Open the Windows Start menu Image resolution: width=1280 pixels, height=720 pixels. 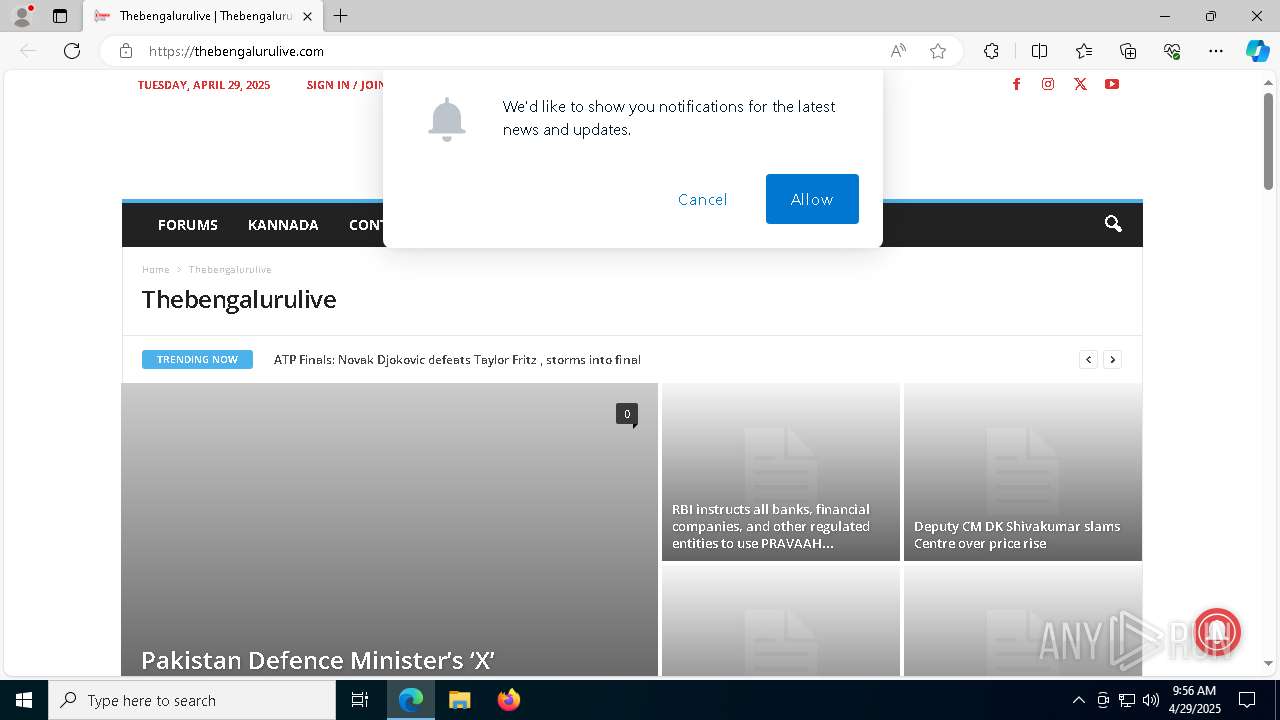point(24,700)
